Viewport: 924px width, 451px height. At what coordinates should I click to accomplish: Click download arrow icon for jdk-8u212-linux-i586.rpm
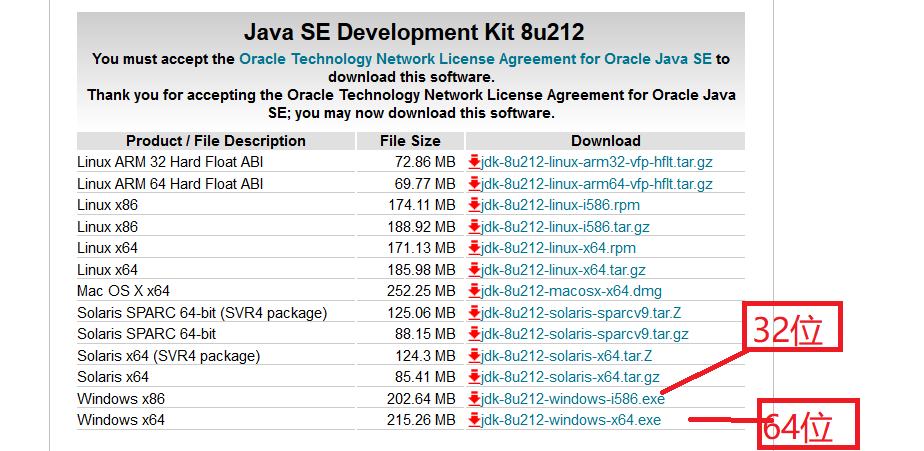(474, 205)
